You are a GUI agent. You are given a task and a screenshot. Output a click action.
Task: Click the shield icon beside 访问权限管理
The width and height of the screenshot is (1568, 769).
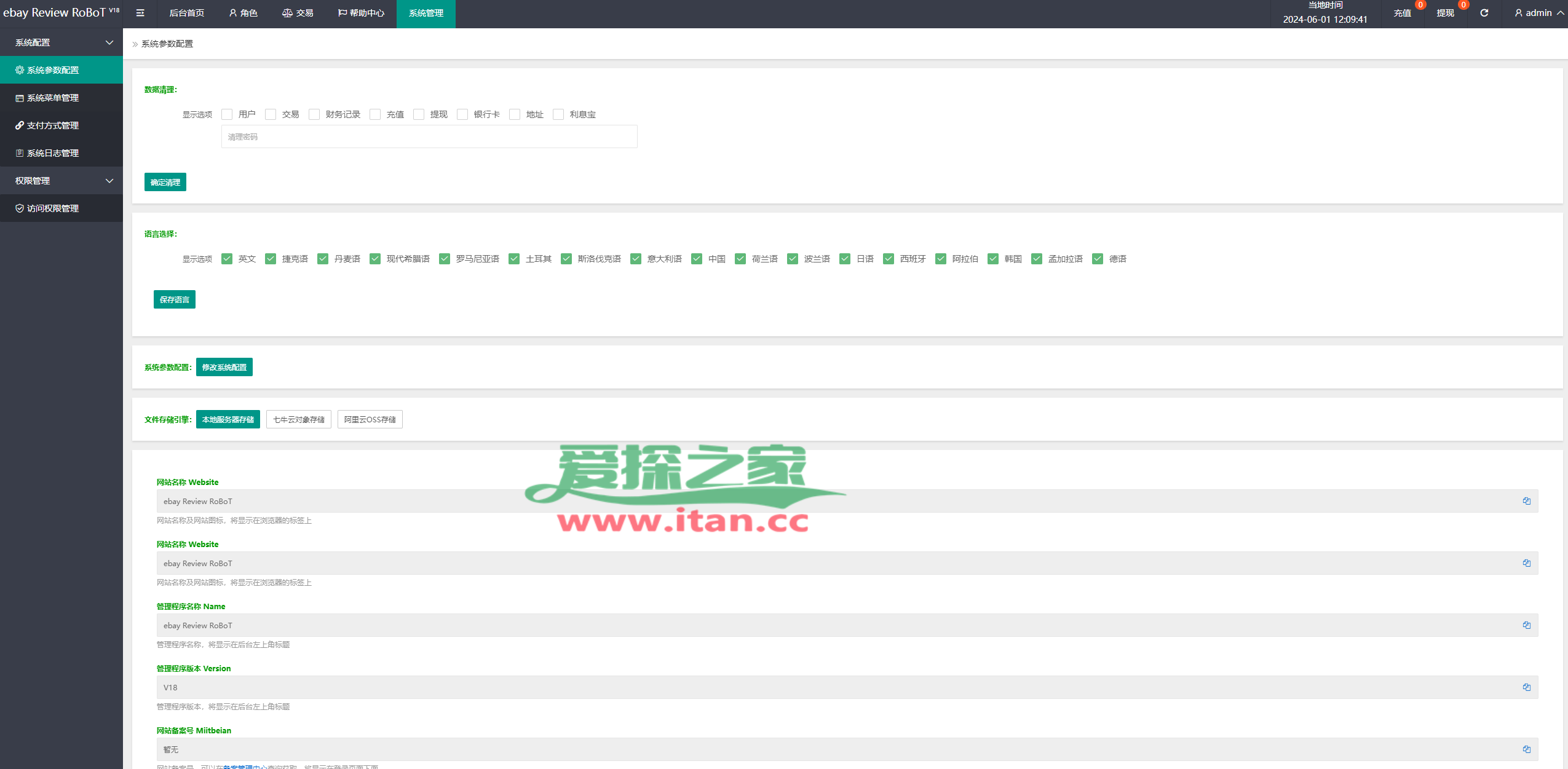pos(20,208)
